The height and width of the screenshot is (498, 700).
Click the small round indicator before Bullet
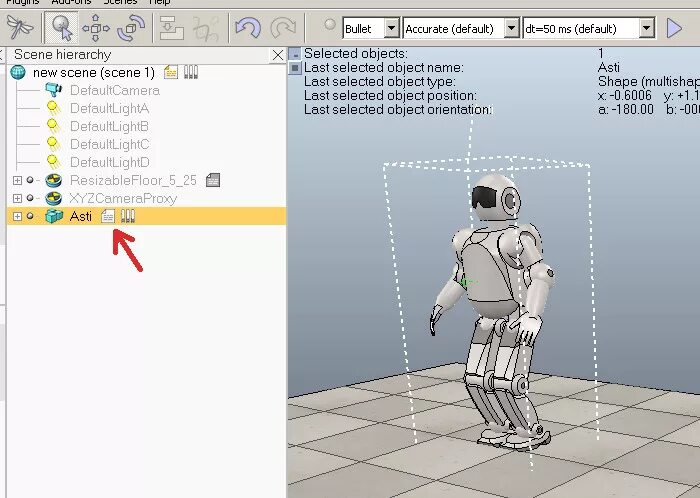[x=330, y=25]
